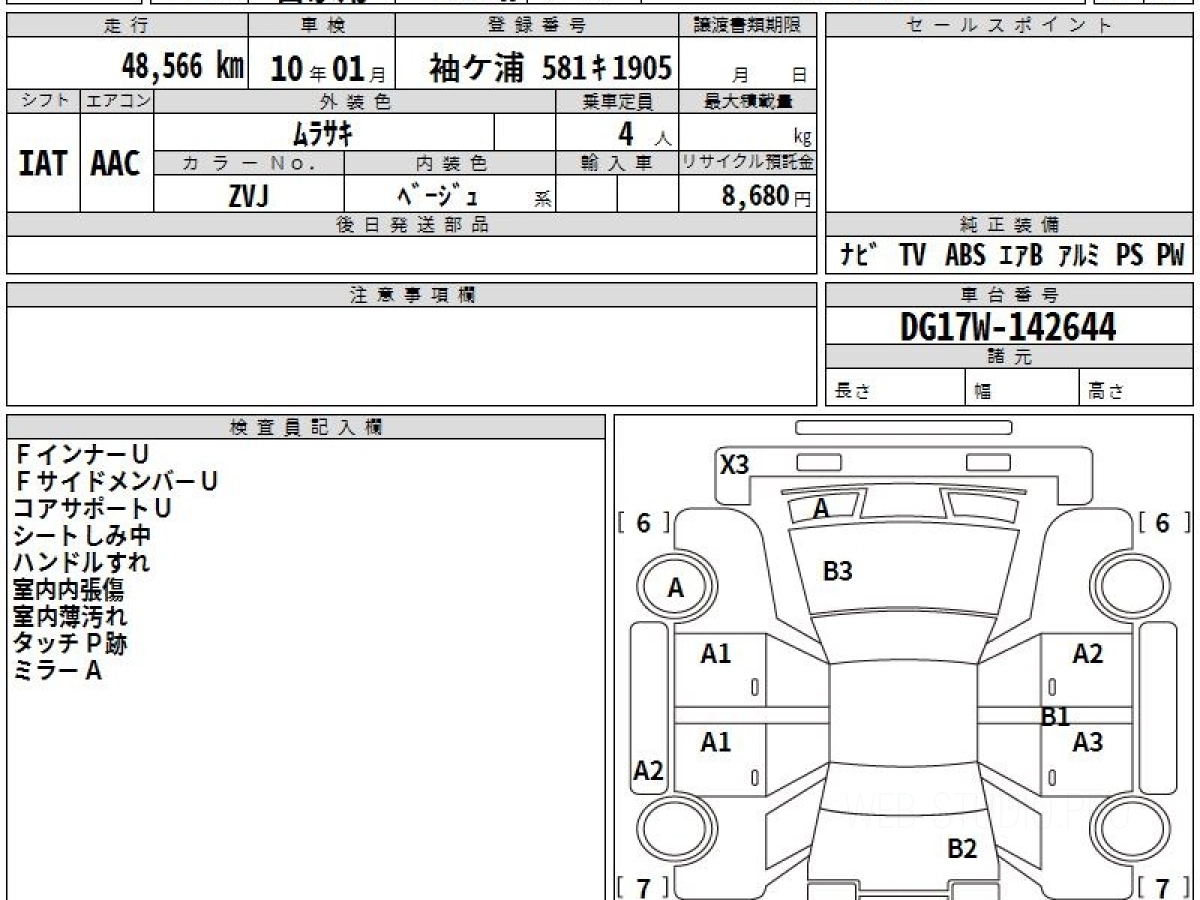Select the A3 damage mark

tap(1087, 742)
